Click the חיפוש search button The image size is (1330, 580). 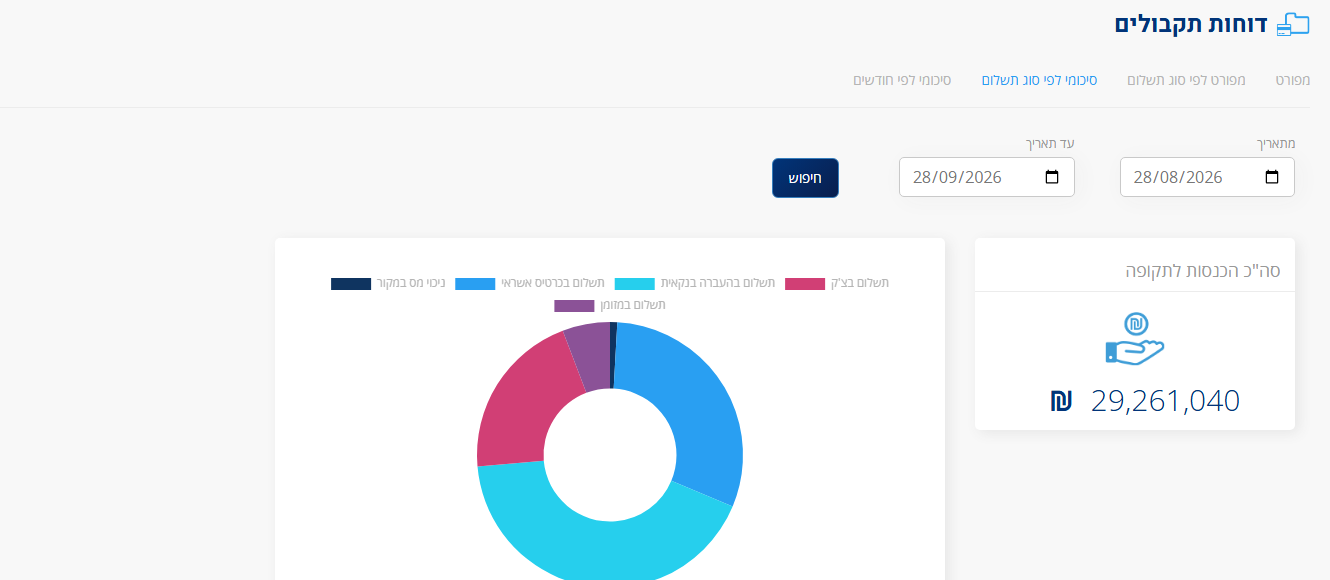pos(805,178)
